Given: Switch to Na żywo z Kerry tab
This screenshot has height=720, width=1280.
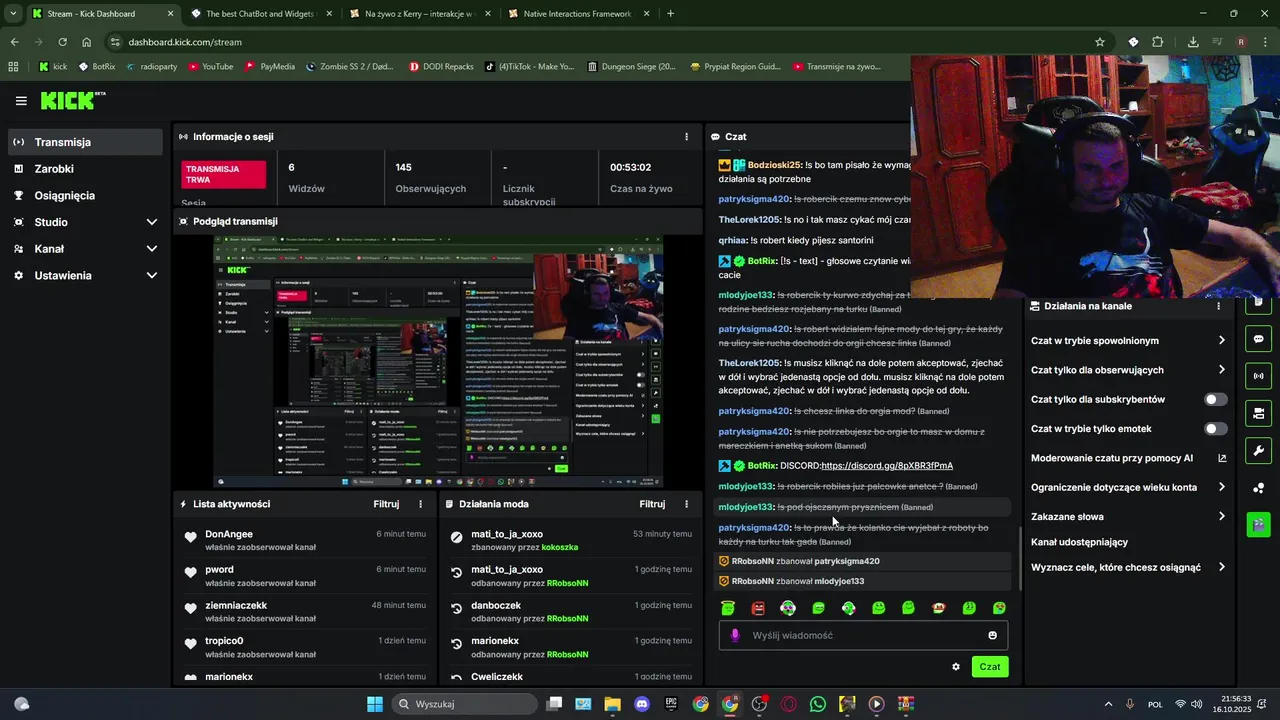Looking at the screenshot, I should tap(418, 14).
